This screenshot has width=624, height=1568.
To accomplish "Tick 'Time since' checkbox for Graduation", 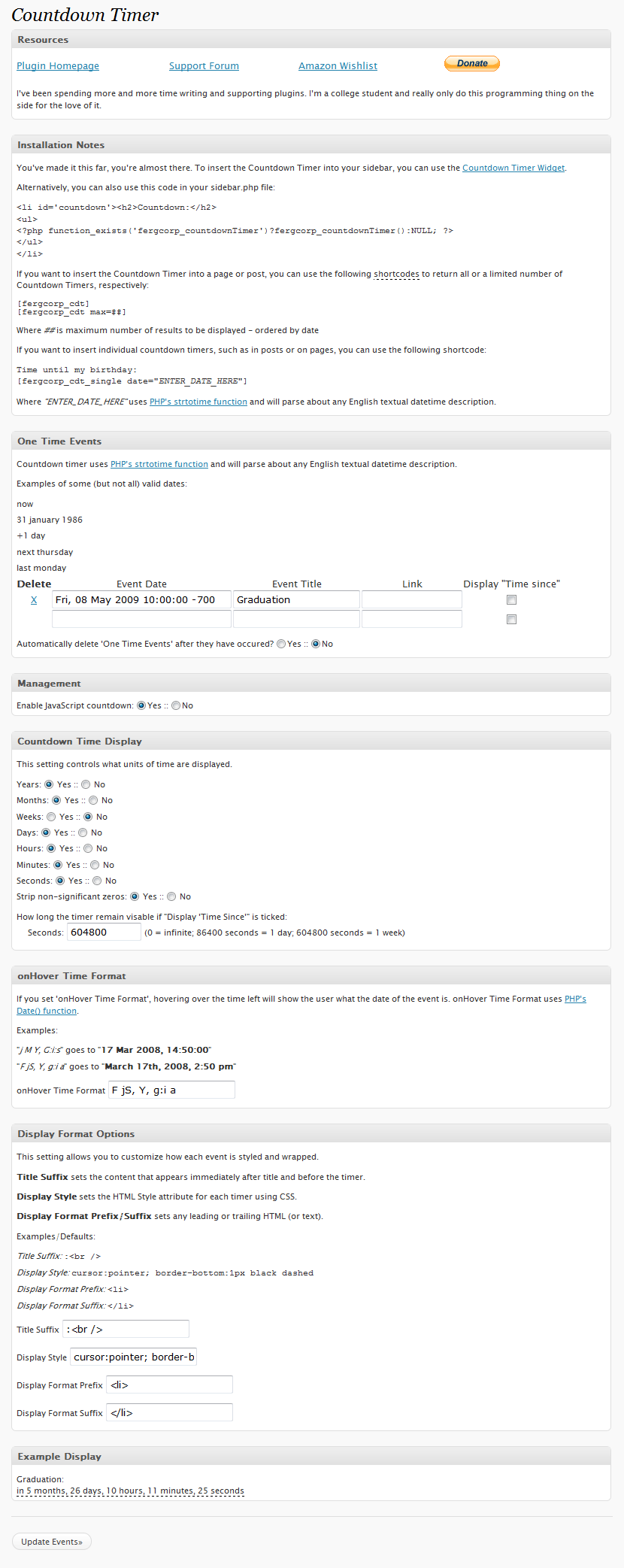I will click(511, 600).
